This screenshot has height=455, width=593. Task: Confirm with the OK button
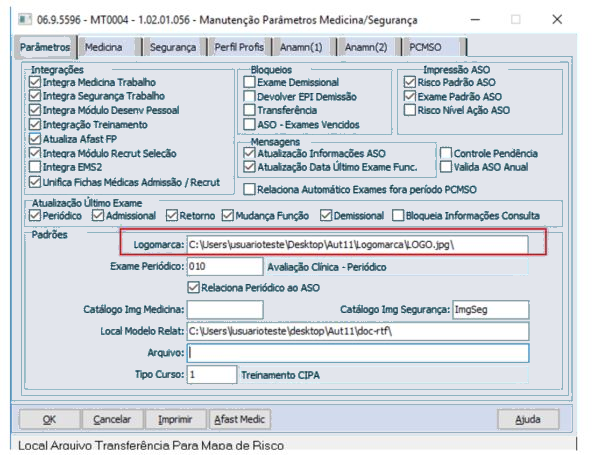coord(49,419)
